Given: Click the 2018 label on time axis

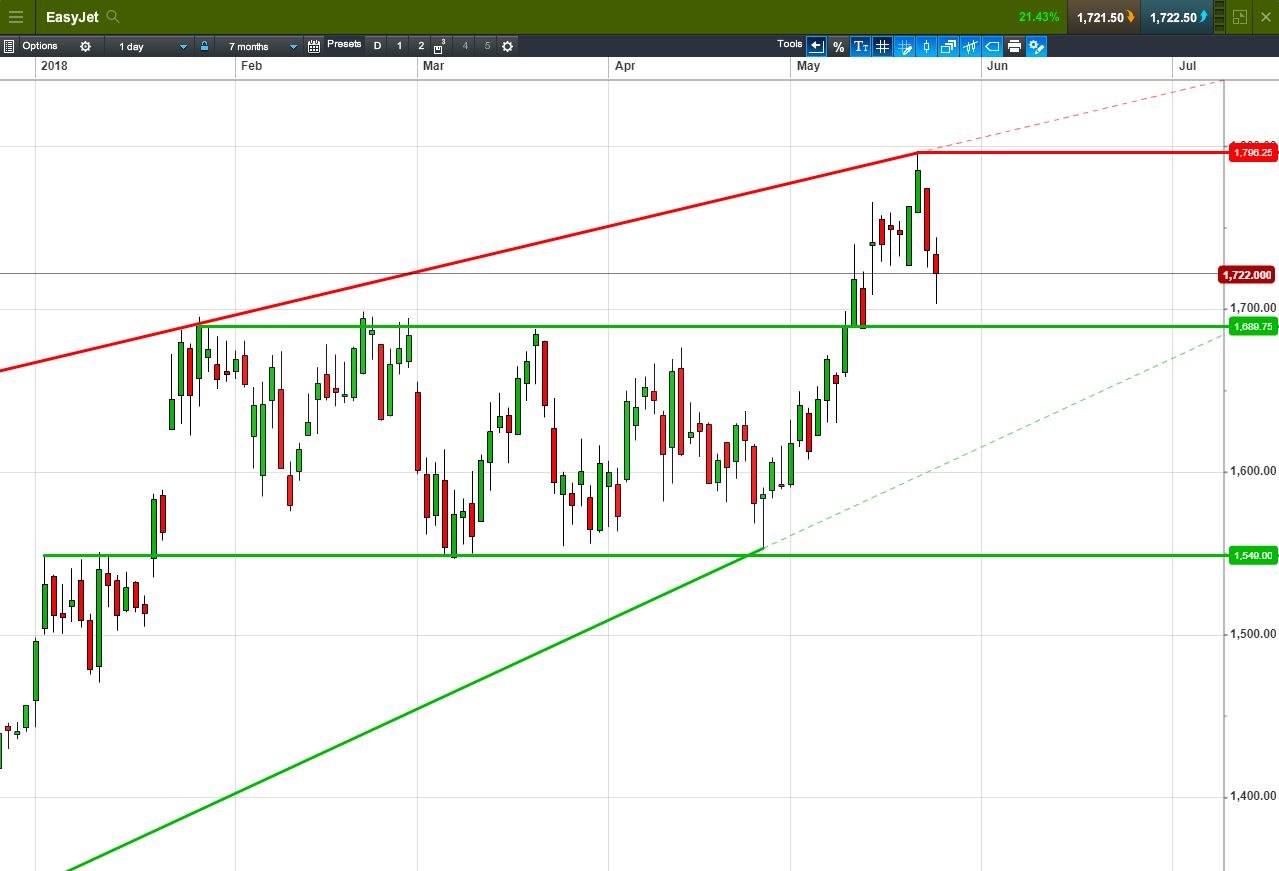Looking at the screenshot, I should [x=54, y=66].
